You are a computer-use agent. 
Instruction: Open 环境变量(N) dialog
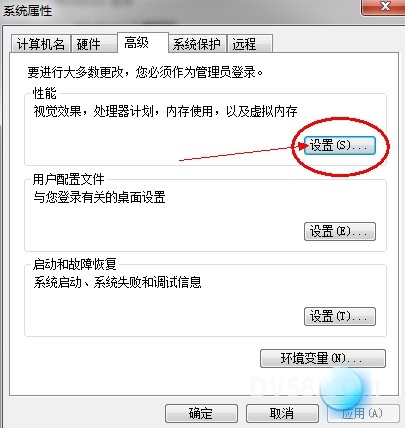[323, 358]
